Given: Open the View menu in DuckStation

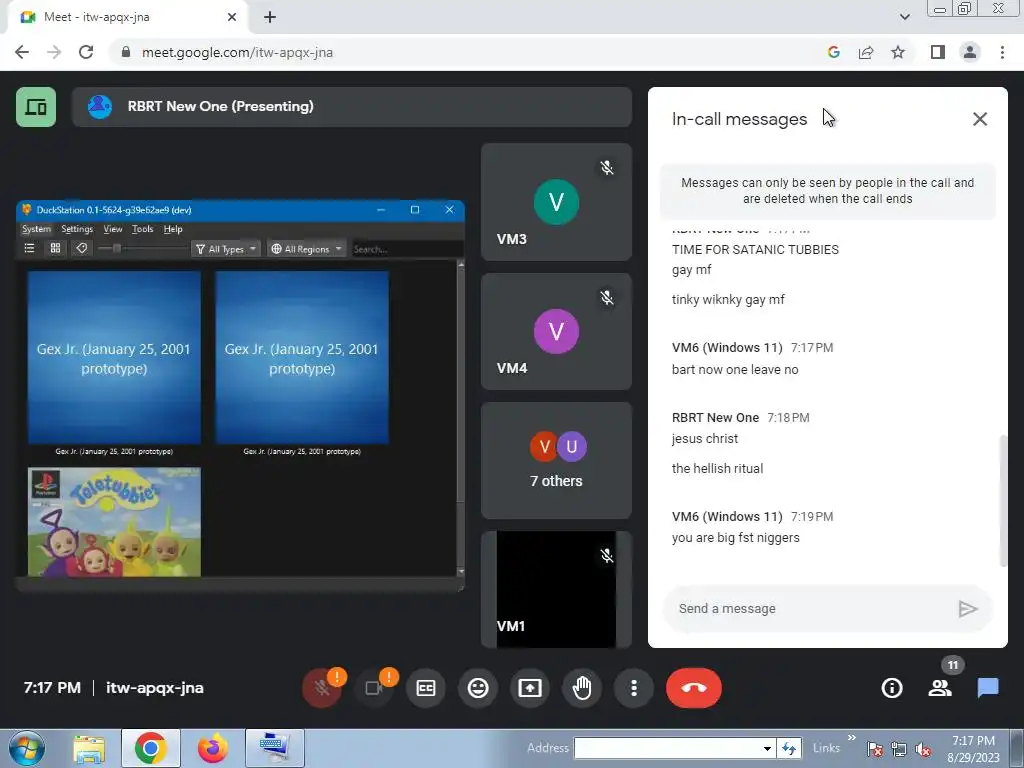Looking at the screenshot, I should (x=113, y=229).
